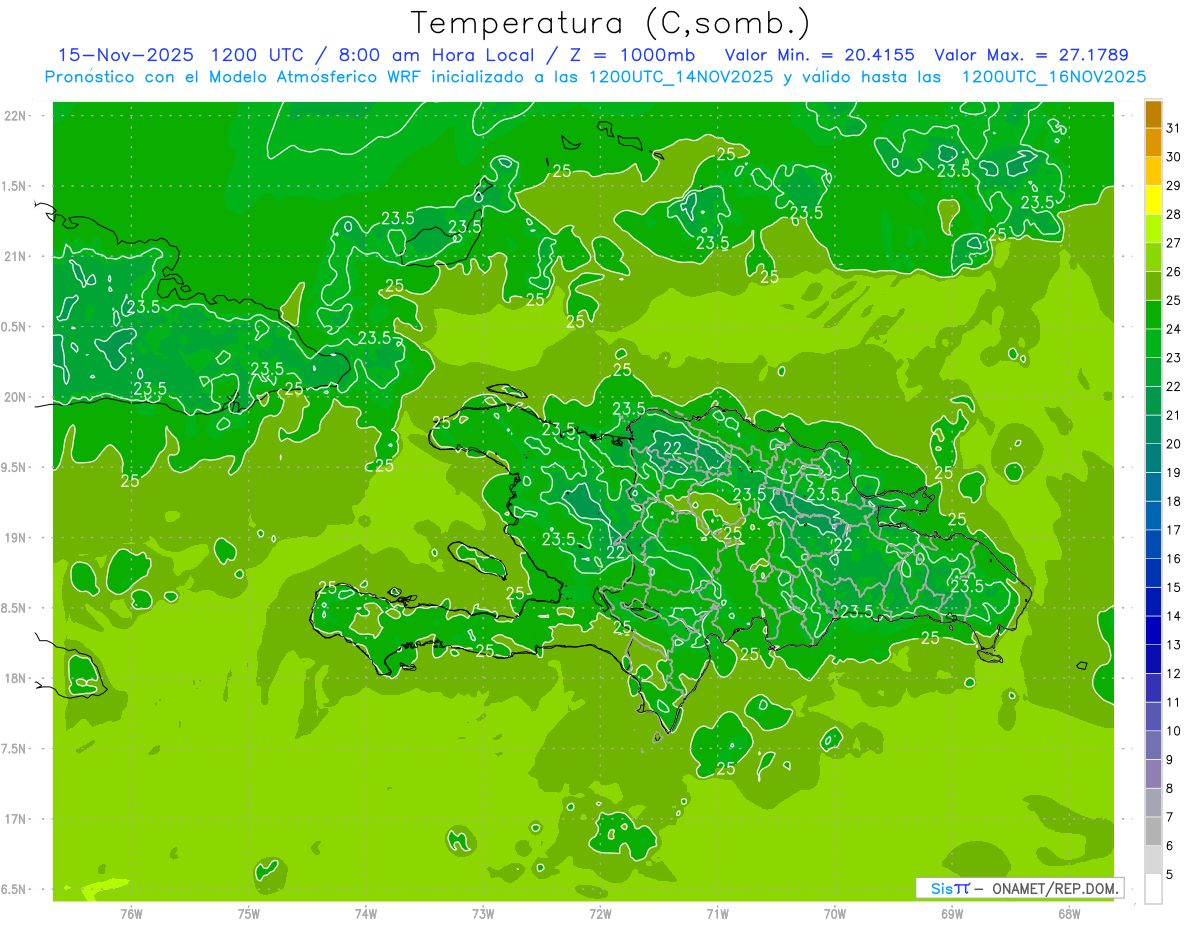Click "Valor Max. = 27.1789" text
This screenshot has height=927, width=1200.
1031,55
